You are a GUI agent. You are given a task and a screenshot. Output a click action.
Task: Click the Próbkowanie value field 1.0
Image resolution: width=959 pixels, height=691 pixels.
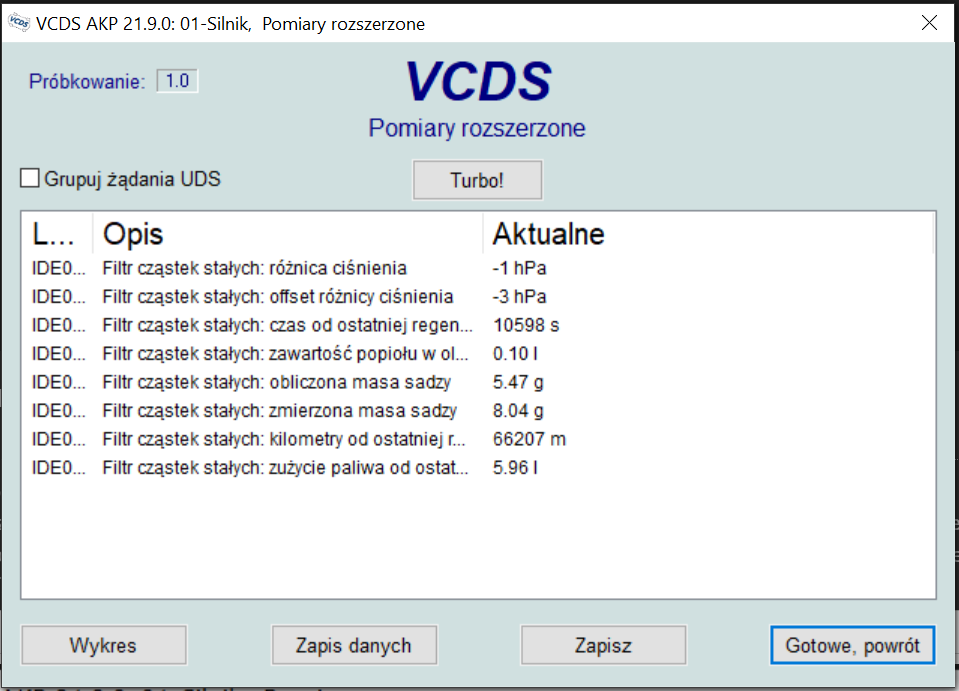(x=177, y=81)
